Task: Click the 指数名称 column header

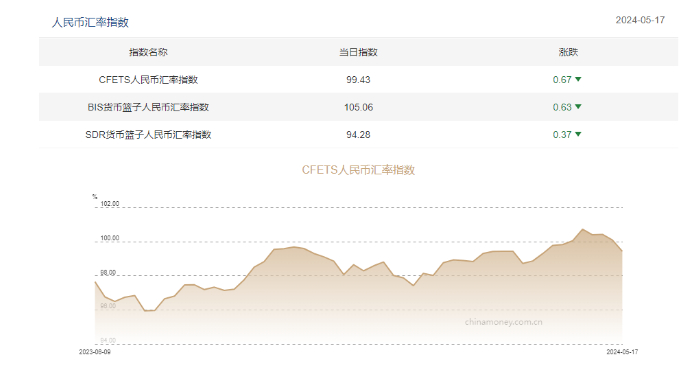Action: pos(148,52)
